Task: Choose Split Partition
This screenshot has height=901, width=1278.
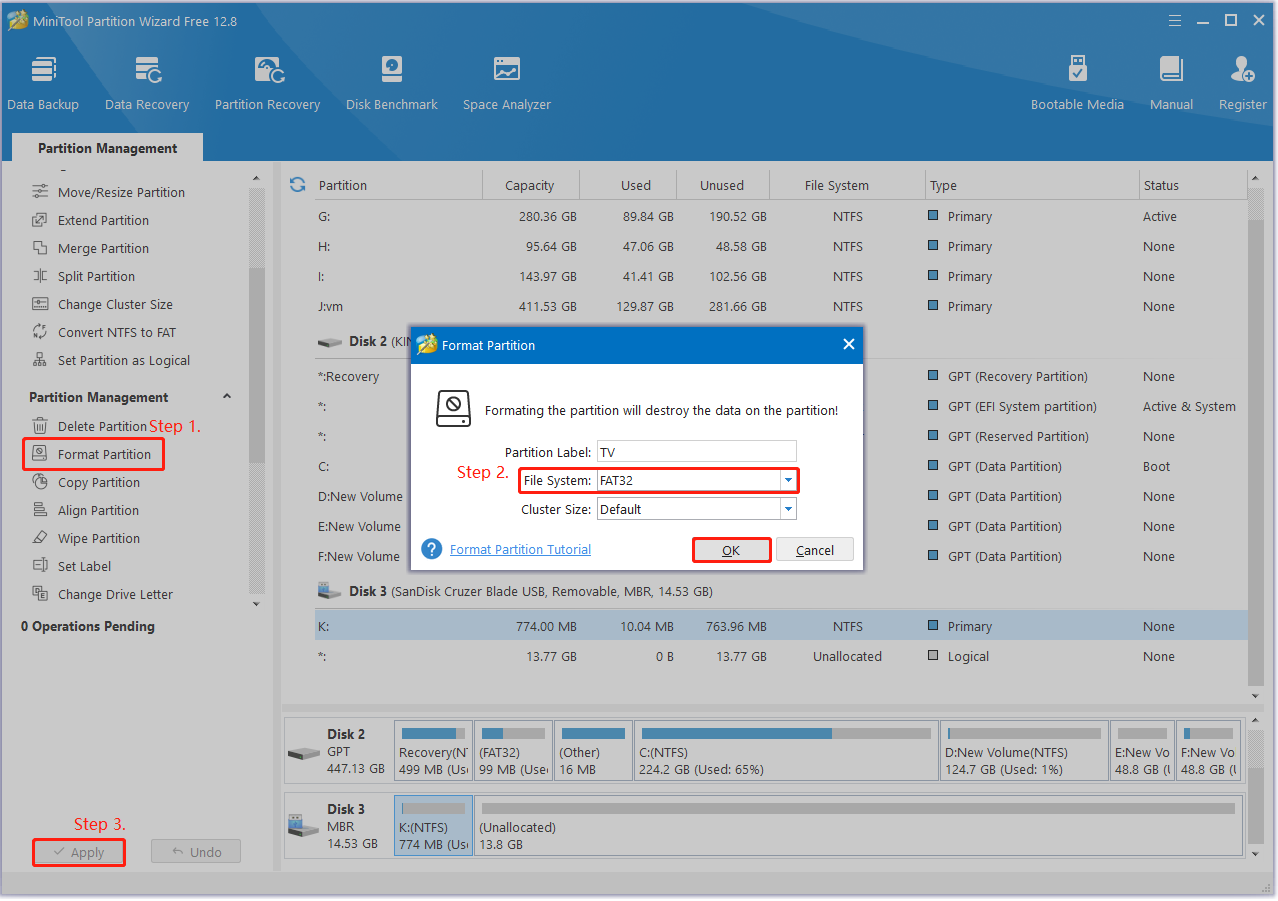Action: 96,276
